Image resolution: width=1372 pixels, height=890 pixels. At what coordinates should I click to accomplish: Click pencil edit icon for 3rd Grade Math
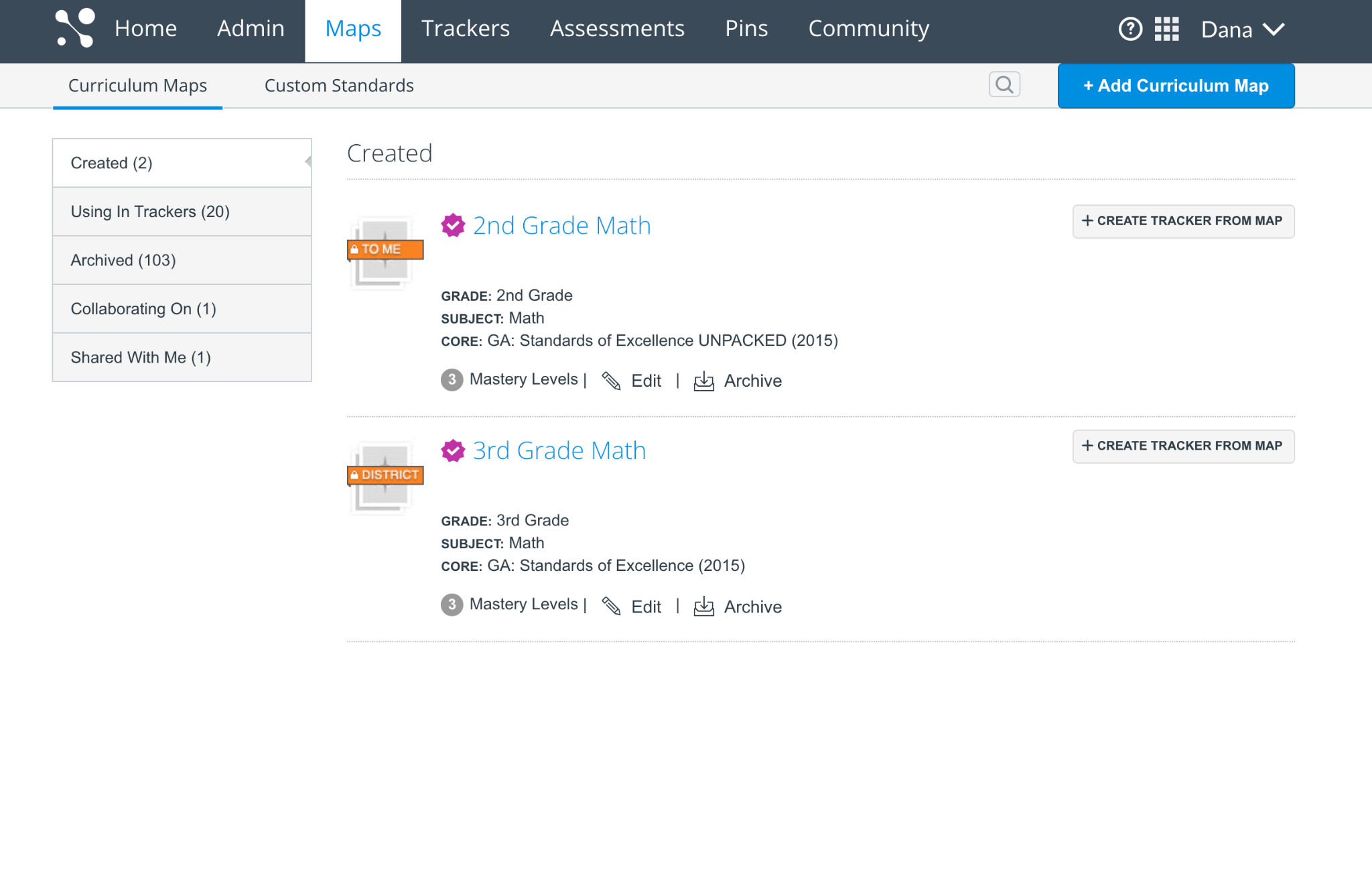coord(611,606)
